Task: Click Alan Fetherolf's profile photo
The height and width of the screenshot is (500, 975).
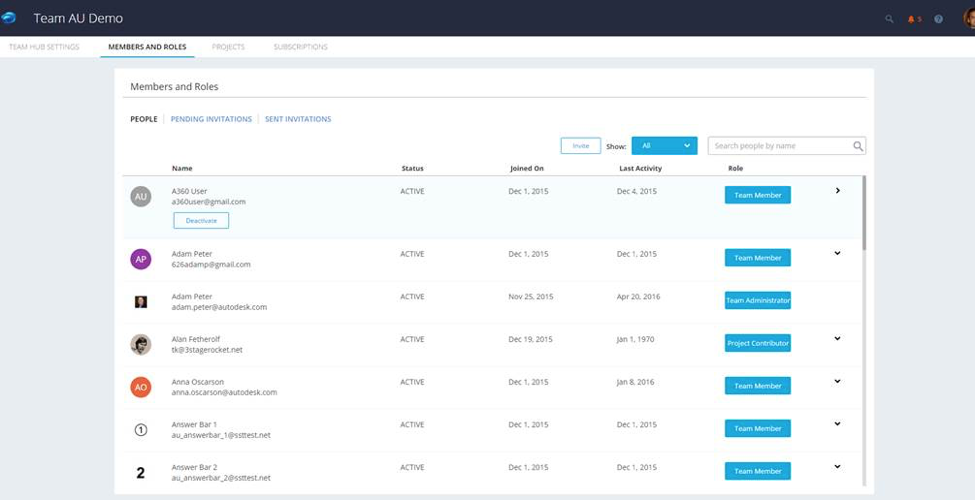Action: tap(141, 344)
